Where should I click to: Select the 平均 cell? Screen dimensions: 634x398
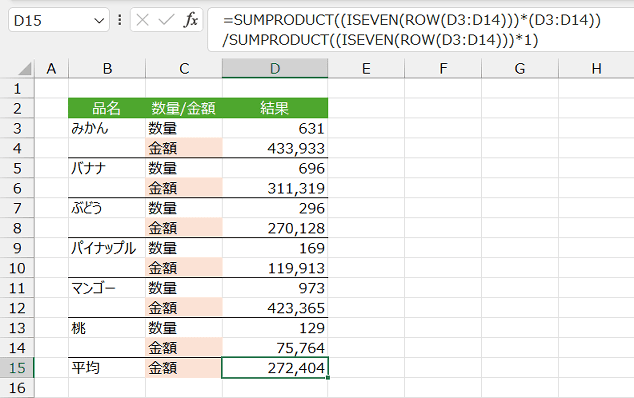(x=107, y=368)
